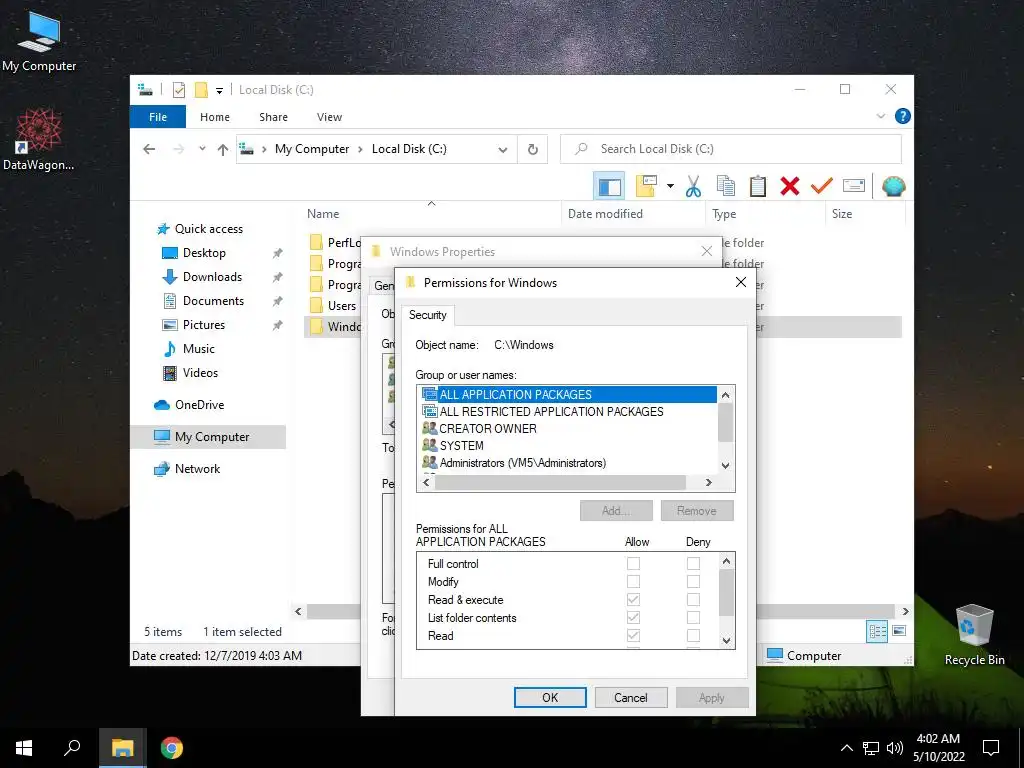Image resolution: width=1024 pixels, height=768 pixels.
Task: Open the Windows Start button
Action: point(24,748)
